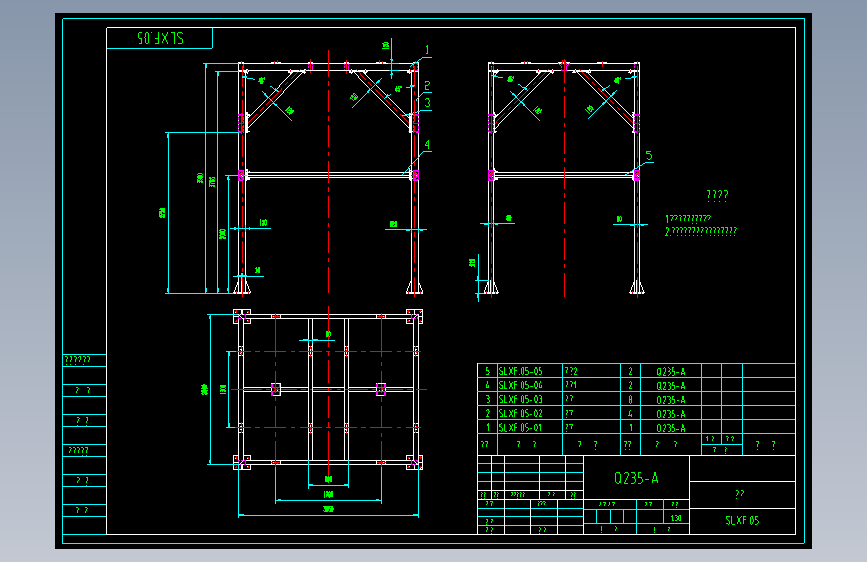Click the SLXF 05-02 parts list entry

[x=520, y=414]
